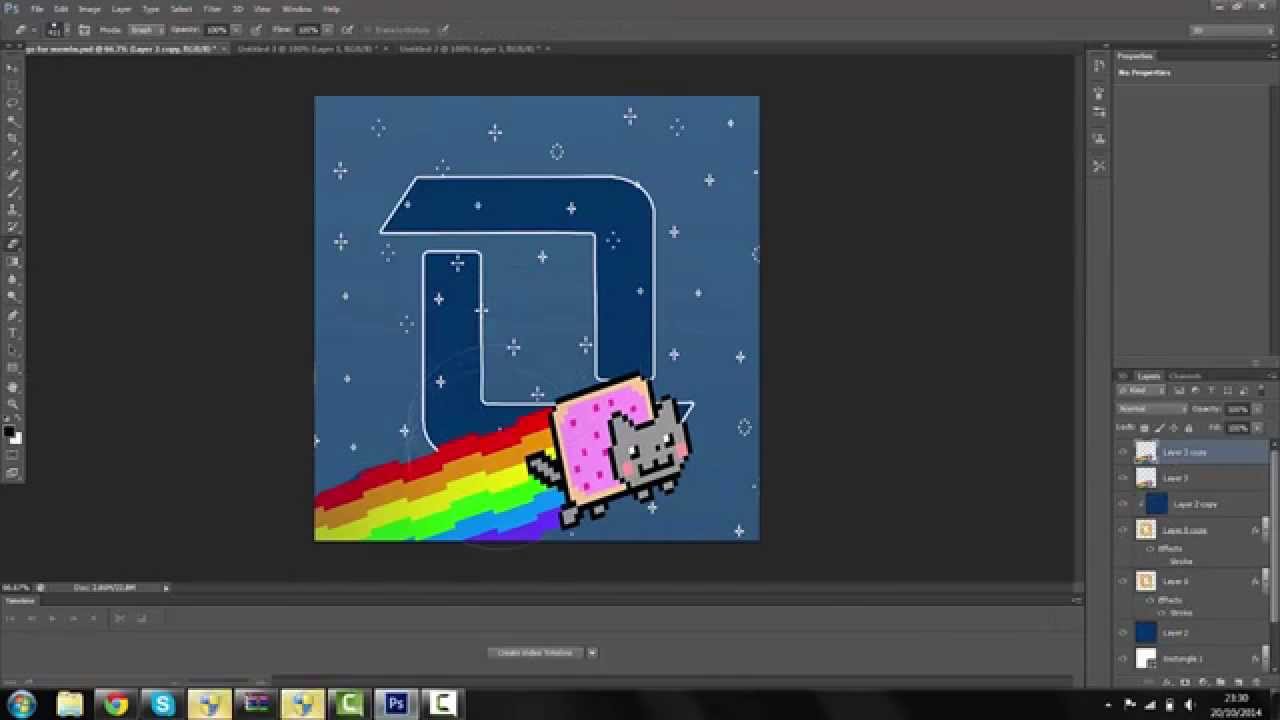Select the Gradient tool
The height and width of the screenshot is (720, 1280).
pos(13,262)
